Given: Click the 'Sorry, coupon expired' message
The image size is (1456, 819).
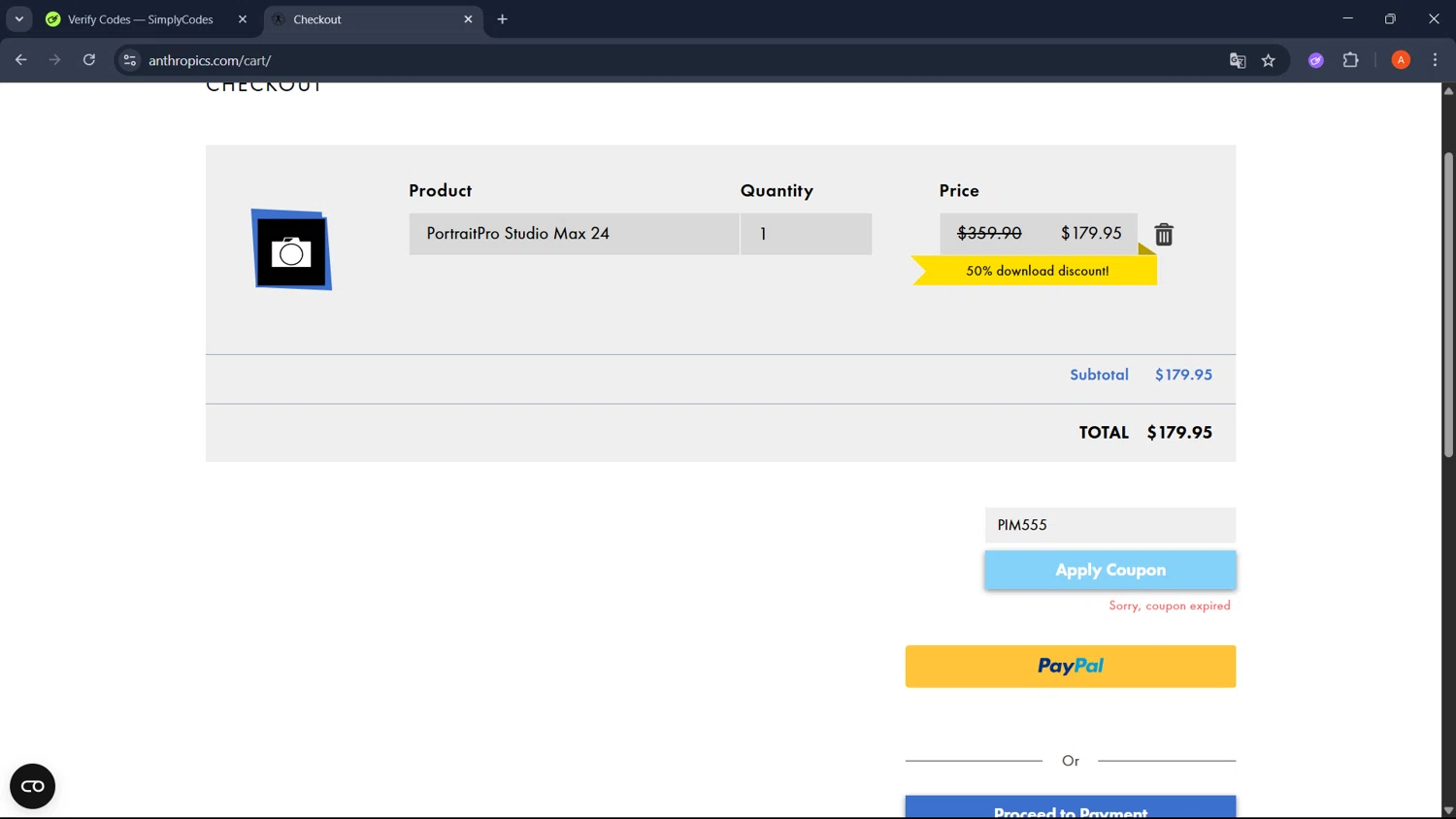Looking at the screenshot, I should [x=1170, y=606].
